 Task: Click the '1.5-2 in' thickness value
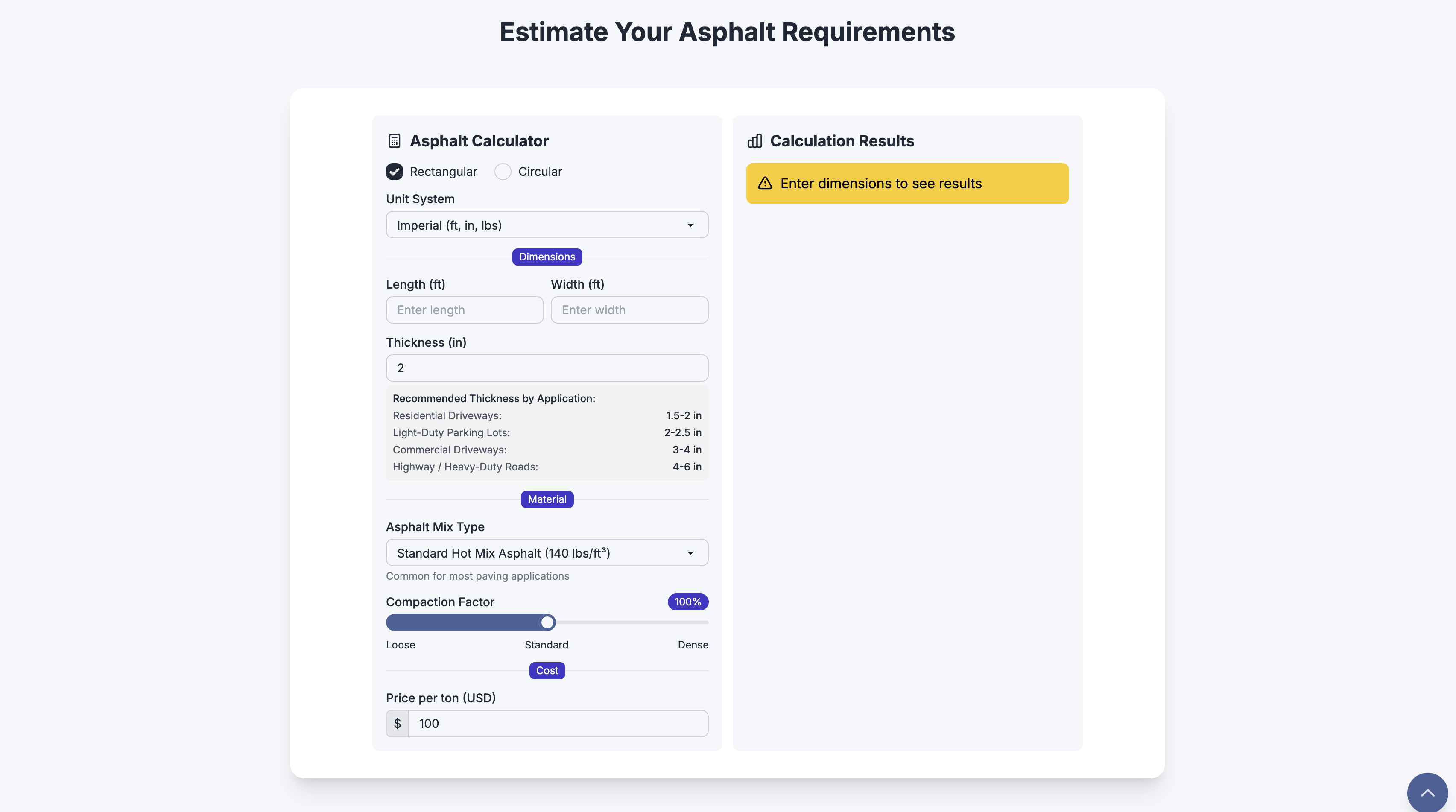click(683, 415)
